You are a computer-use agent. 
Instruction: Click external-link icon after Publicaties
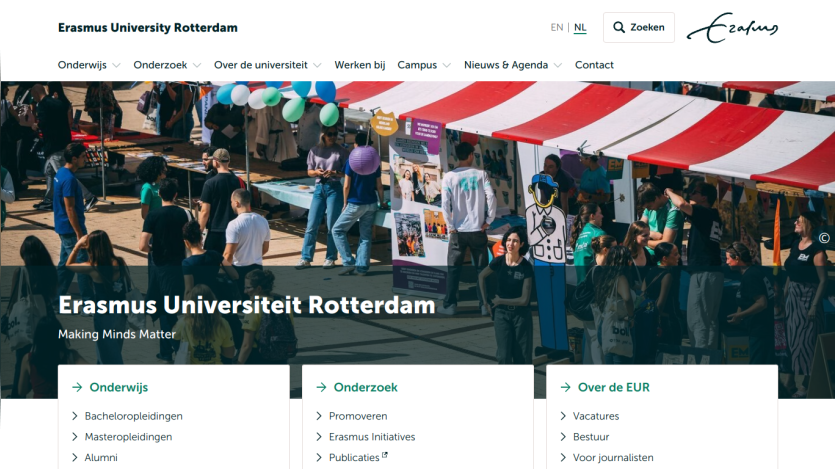[x=384, y=455]
